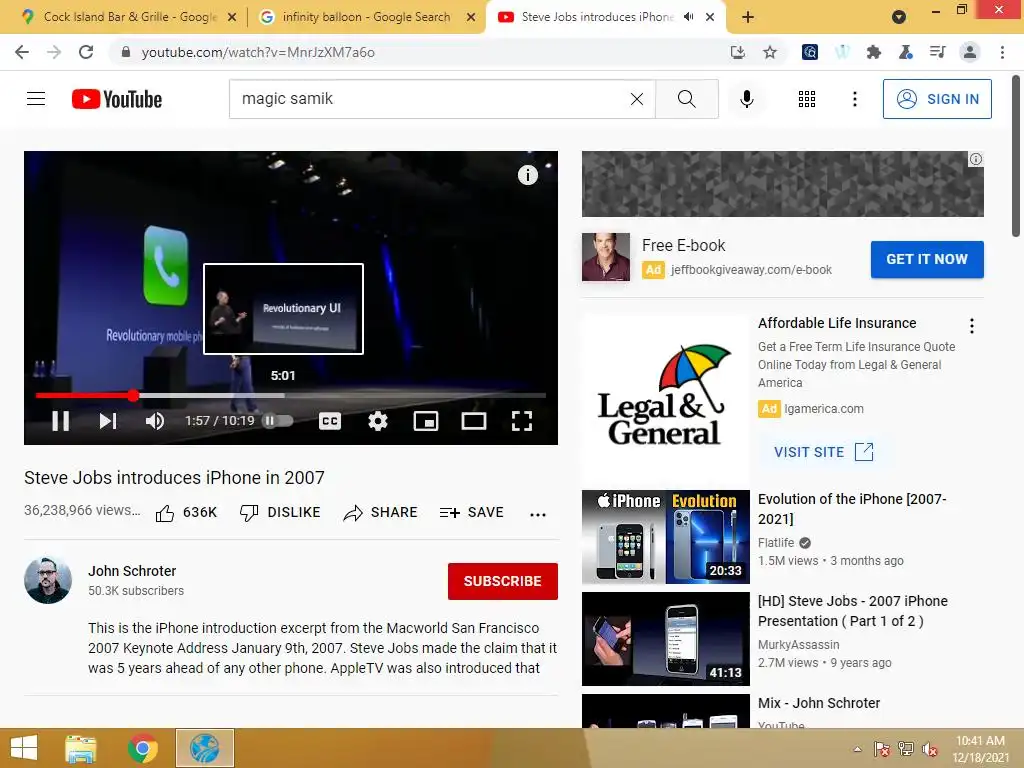Screen dimensions: 1024x768
Task: Open the banner ad info icon
Action: pos(976,159)
